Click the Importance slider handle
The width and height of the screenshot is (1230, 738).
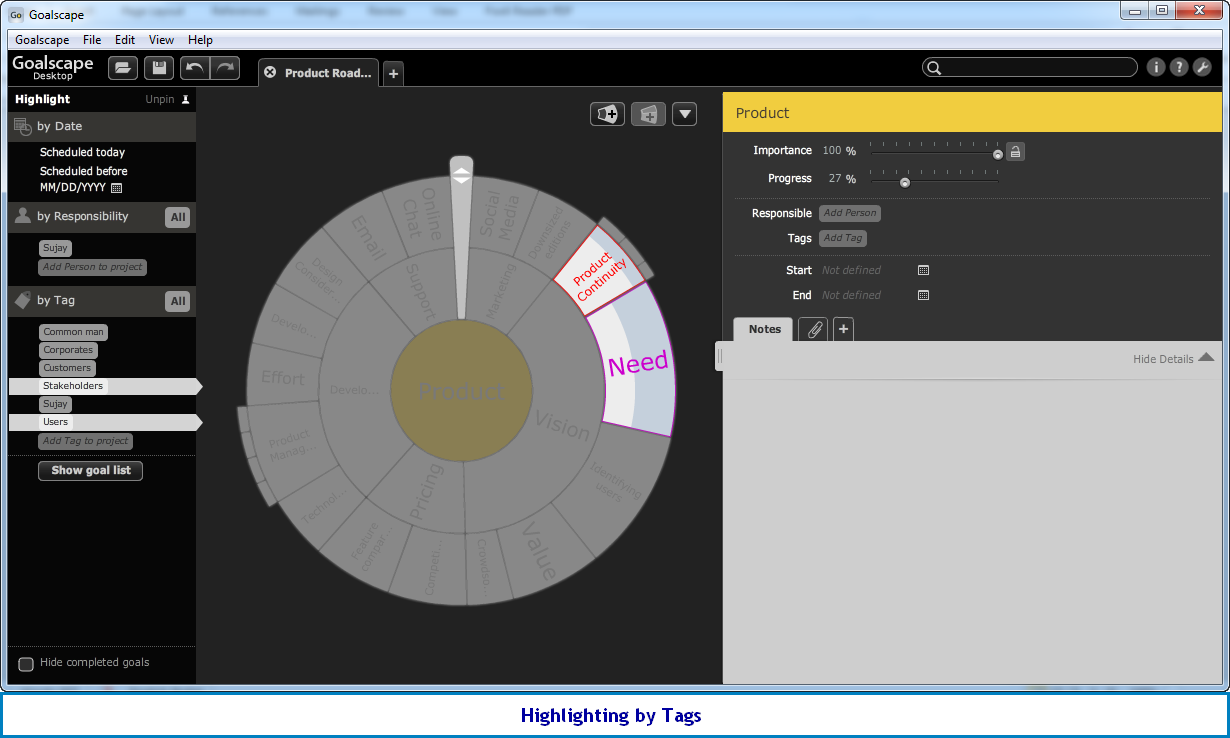(997, 155)
